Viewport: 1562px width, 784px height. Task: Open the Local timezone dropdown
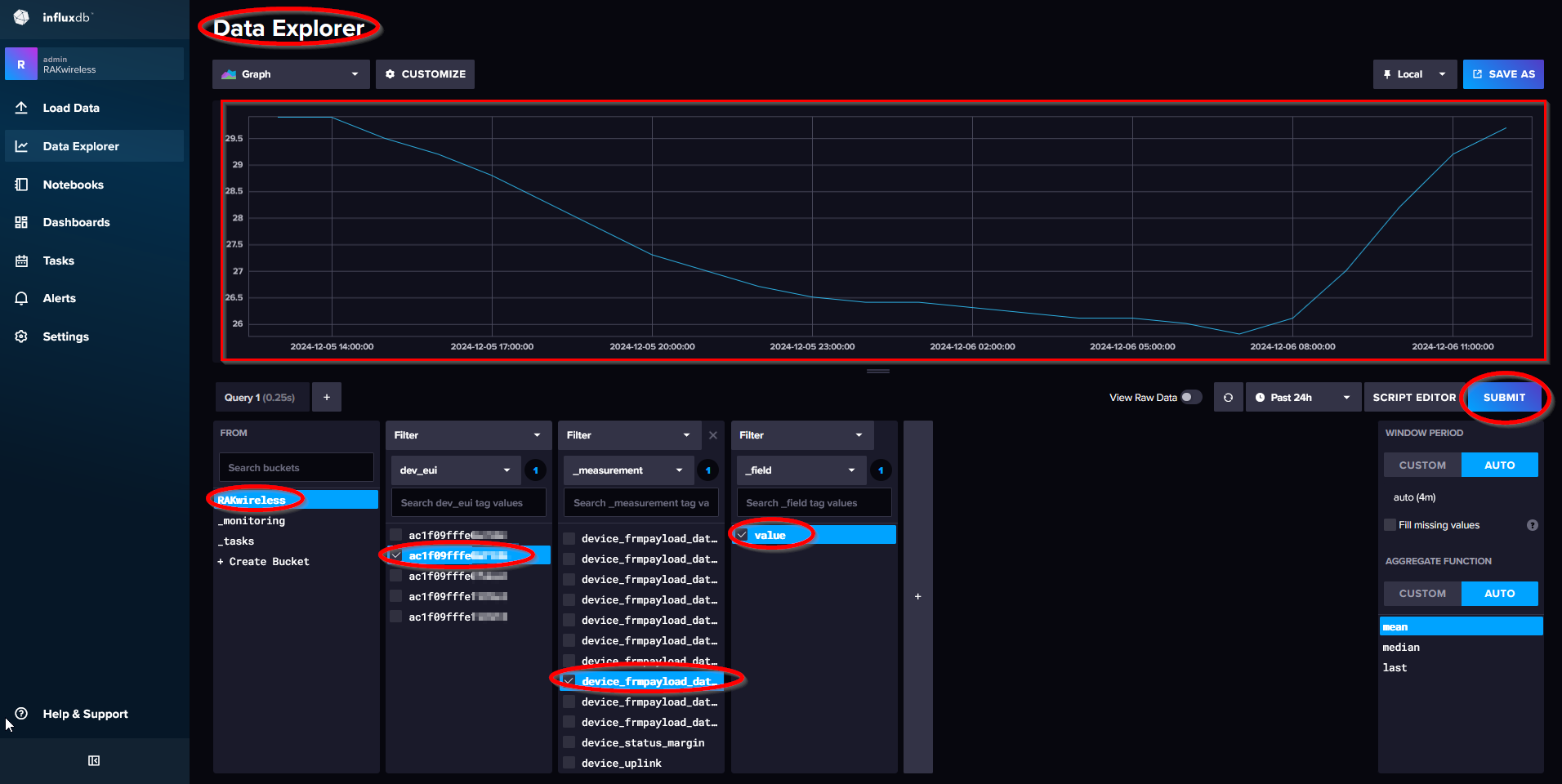click(x=1414, y=74)
